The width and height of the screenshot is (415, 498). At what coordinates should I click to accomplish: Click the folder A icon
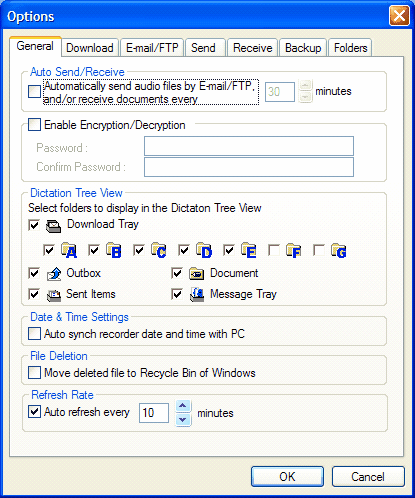tap(69, 250)
